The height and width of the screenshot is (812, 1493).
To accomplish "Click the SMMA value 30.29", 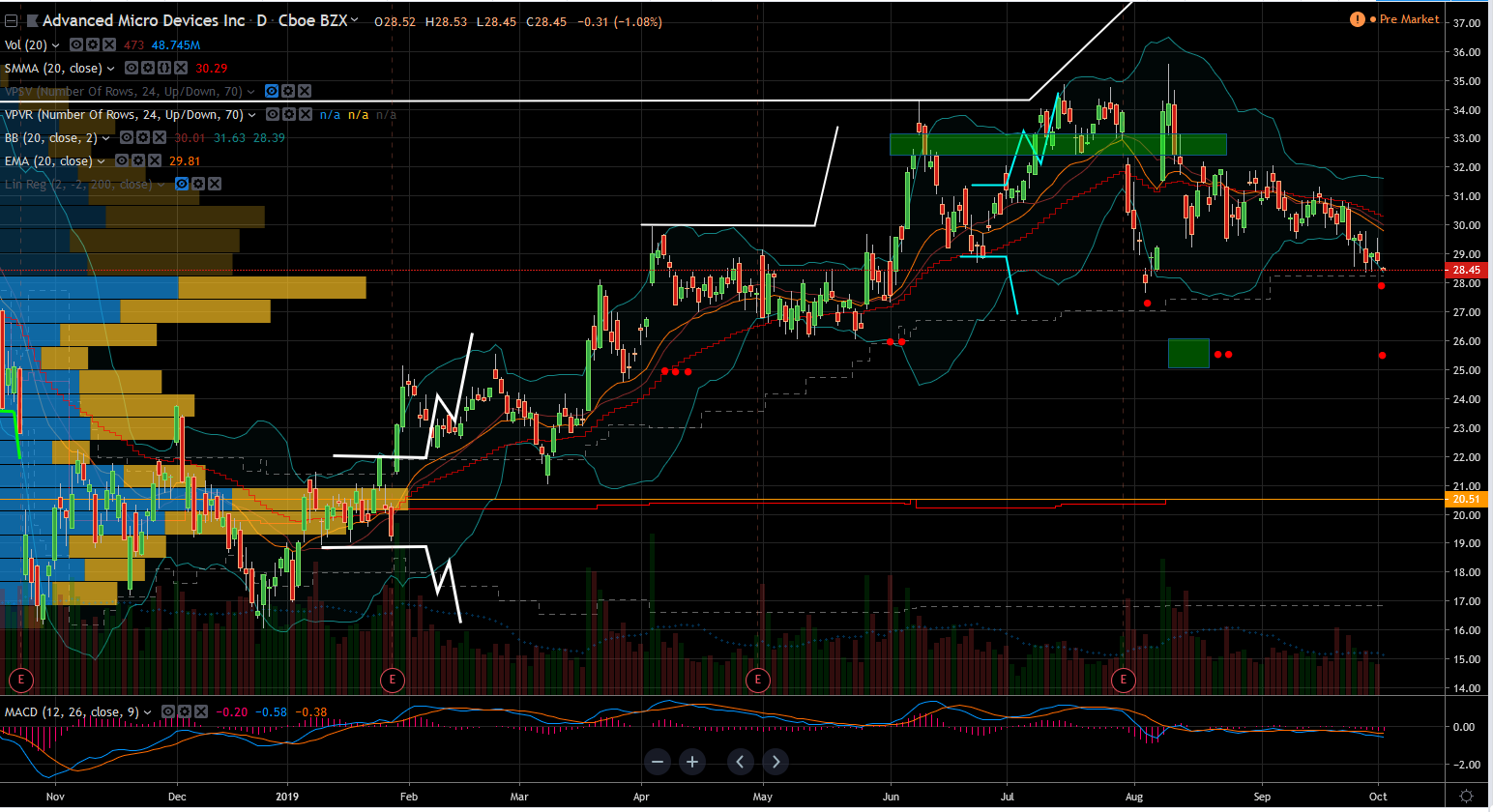I will (x=212, y=69).
